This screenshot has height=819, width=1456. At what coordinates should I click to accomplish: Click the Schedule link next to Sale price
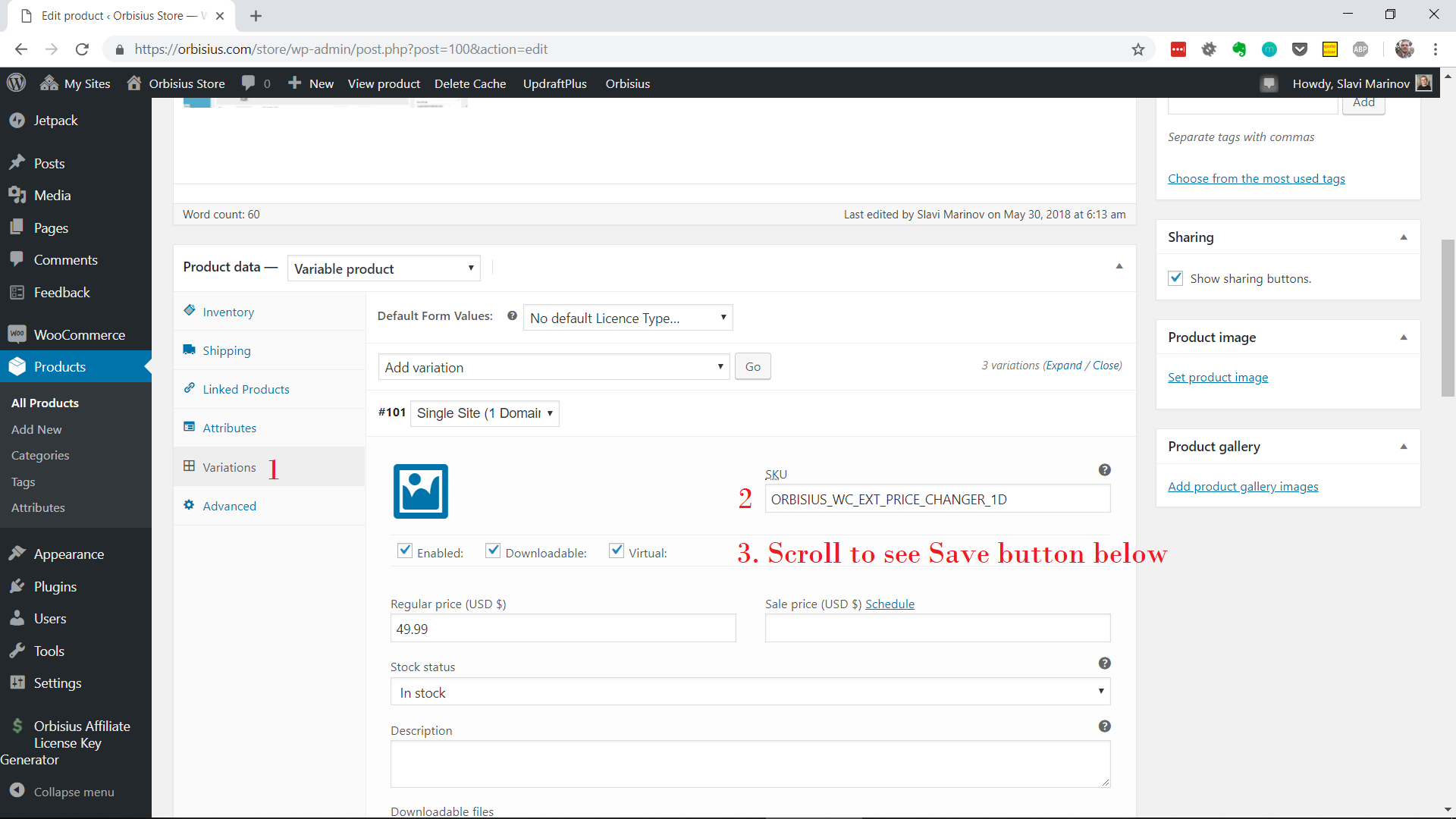[890, 604]
